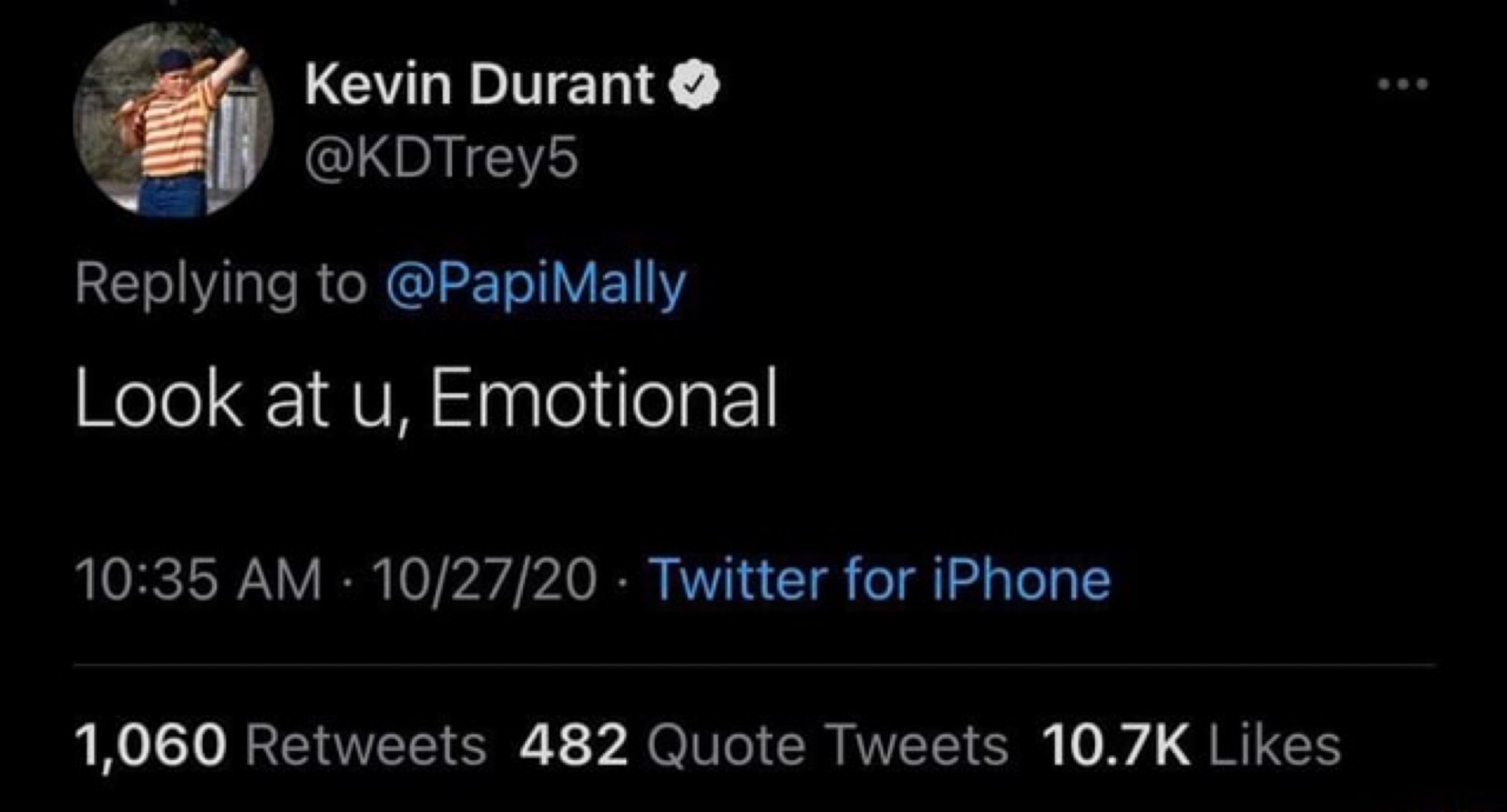Click the Kevin Durant display name
1507x812 pixels.
(478, 84)
